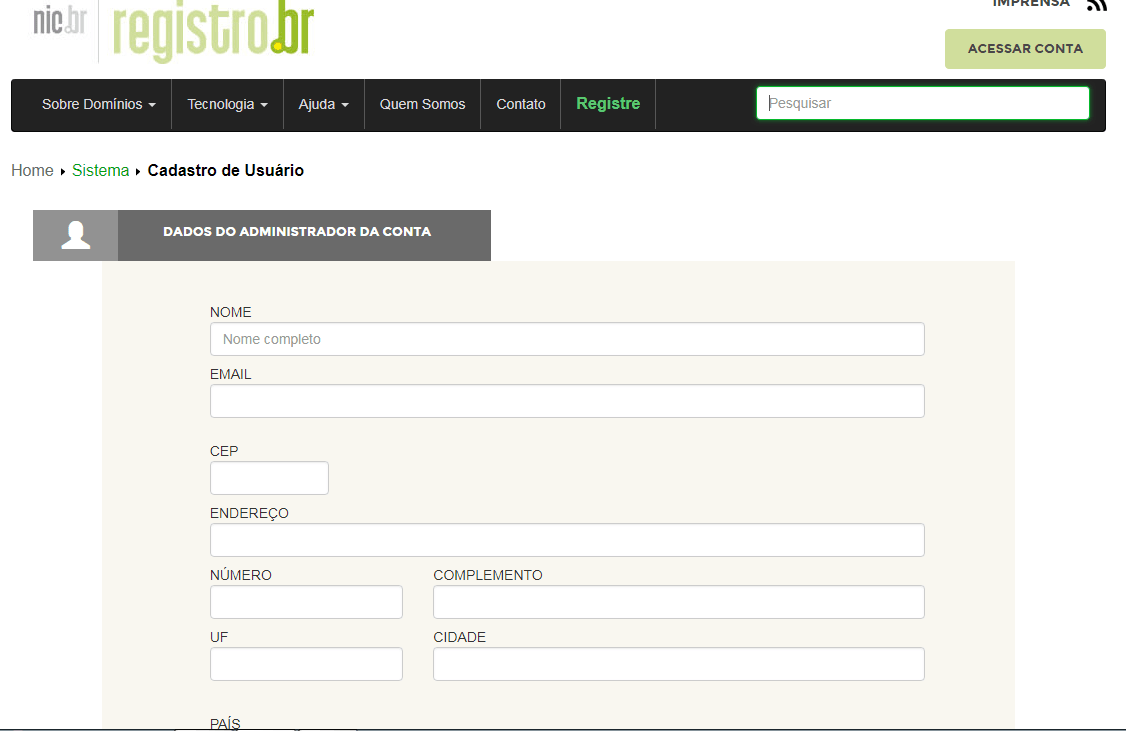Image resolution: width=1126 pixels, height=731 pixels.
Task: Focus the EMAIL input field
Action: point(567,401)
